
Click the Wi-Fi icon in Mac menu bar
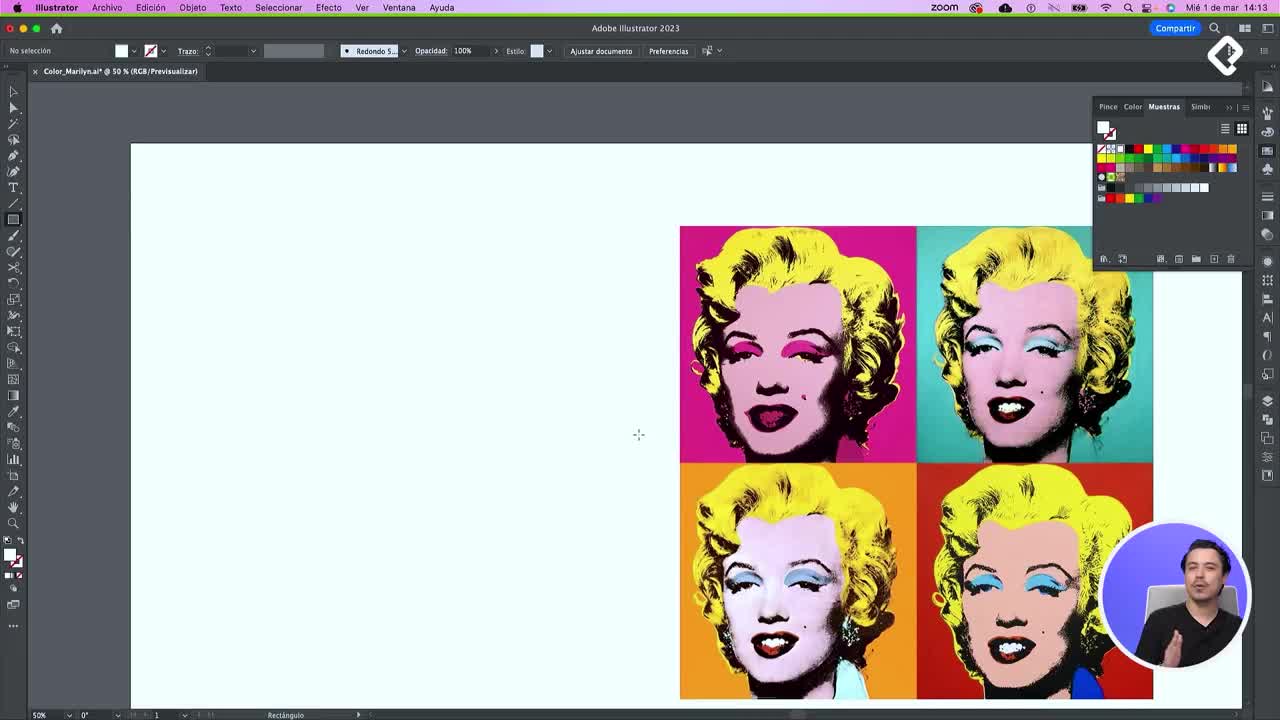1105,8
